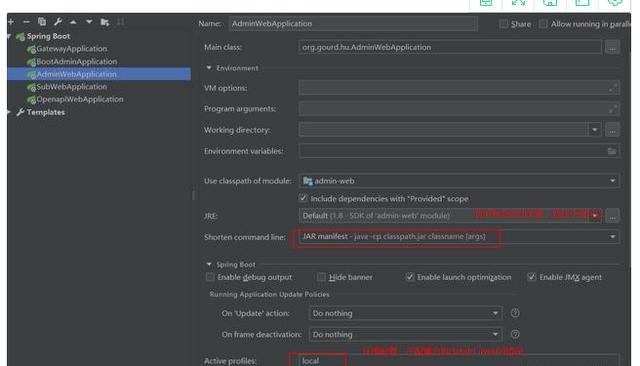Browse Working directory with ellipsis button
The width and height of the screenshot is (640, 366).
[612, 130]
